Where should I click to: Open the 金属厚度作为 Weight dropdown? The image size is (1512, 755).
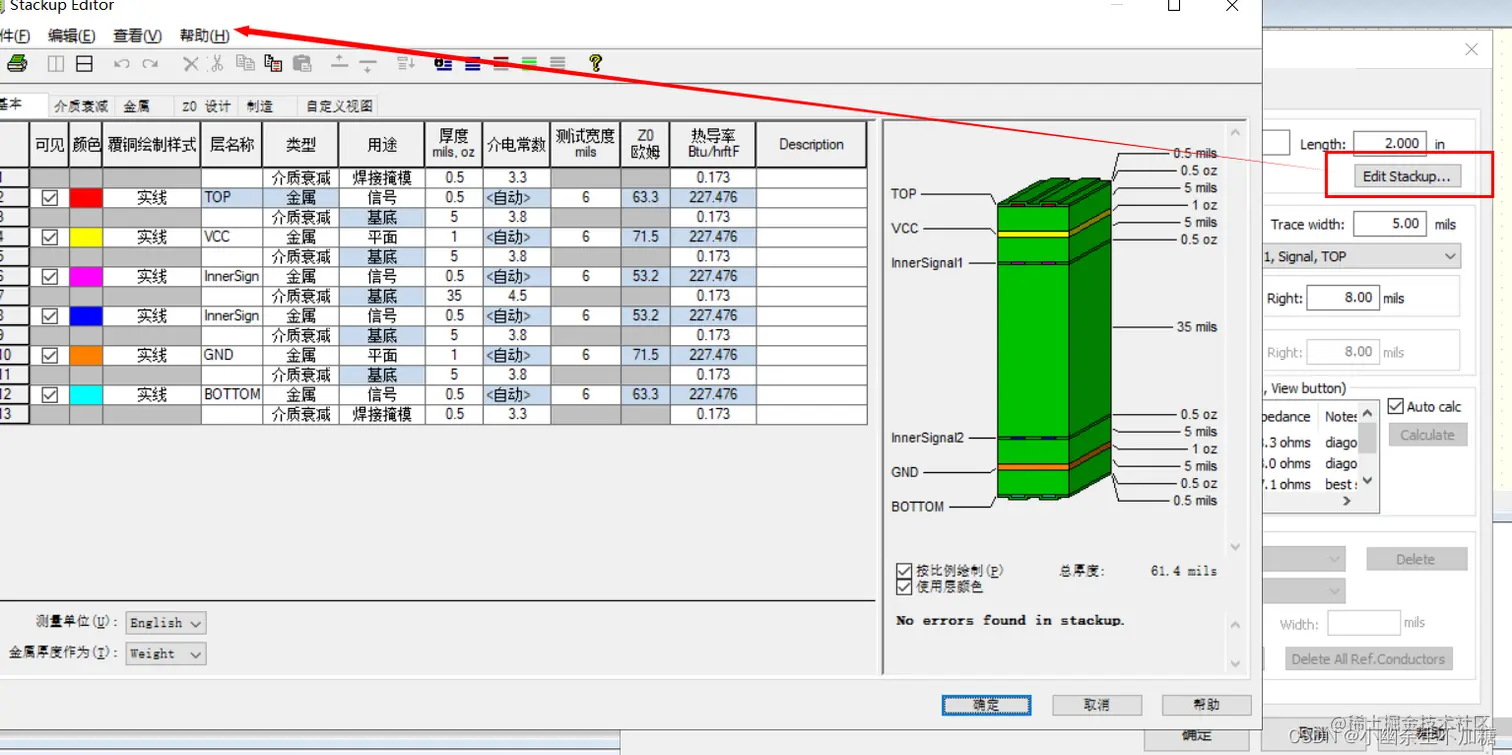(166, 653)
